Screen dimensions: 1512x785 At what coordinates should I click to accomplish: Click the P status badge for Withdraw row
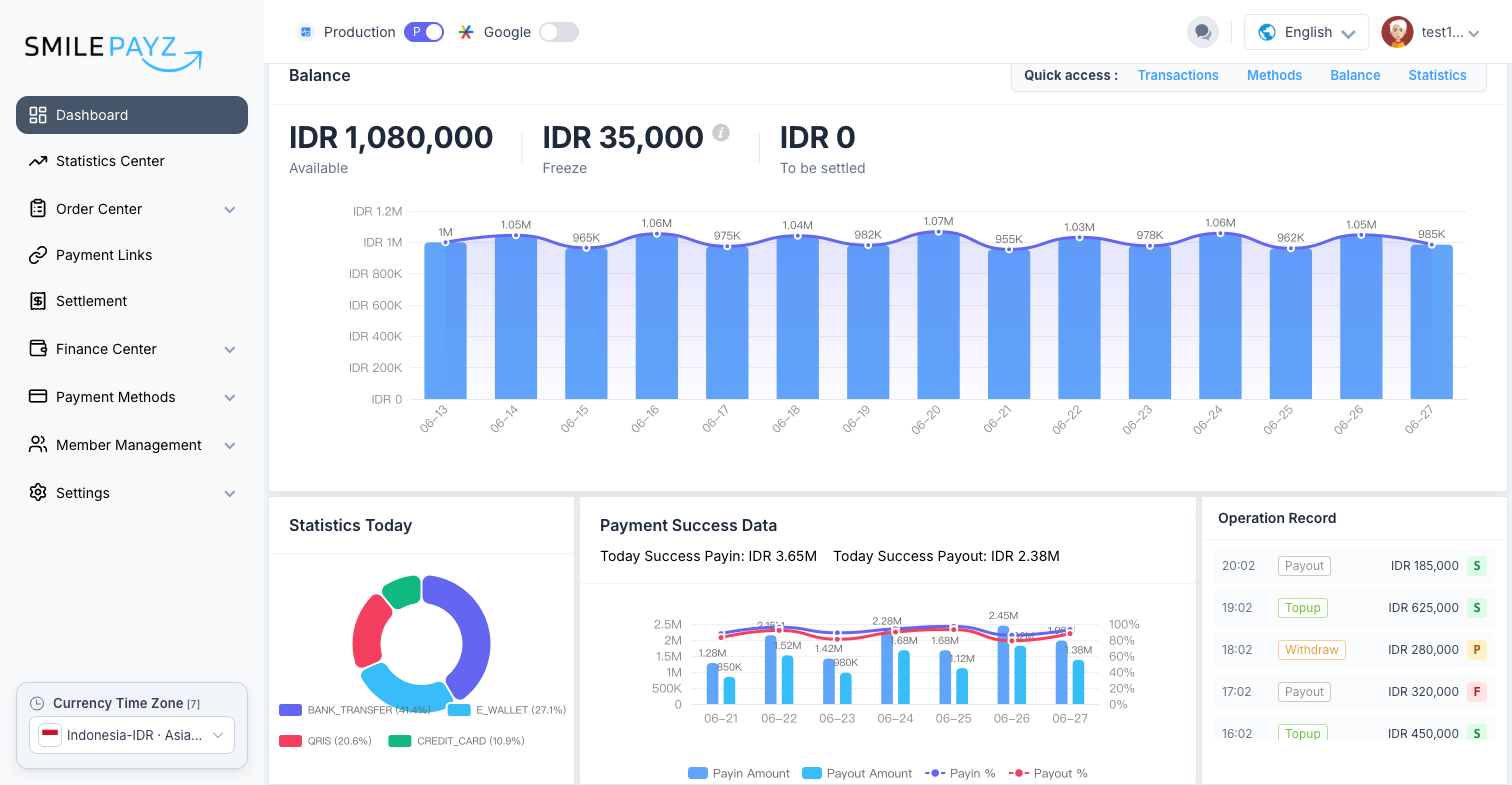coord(1477,650)
